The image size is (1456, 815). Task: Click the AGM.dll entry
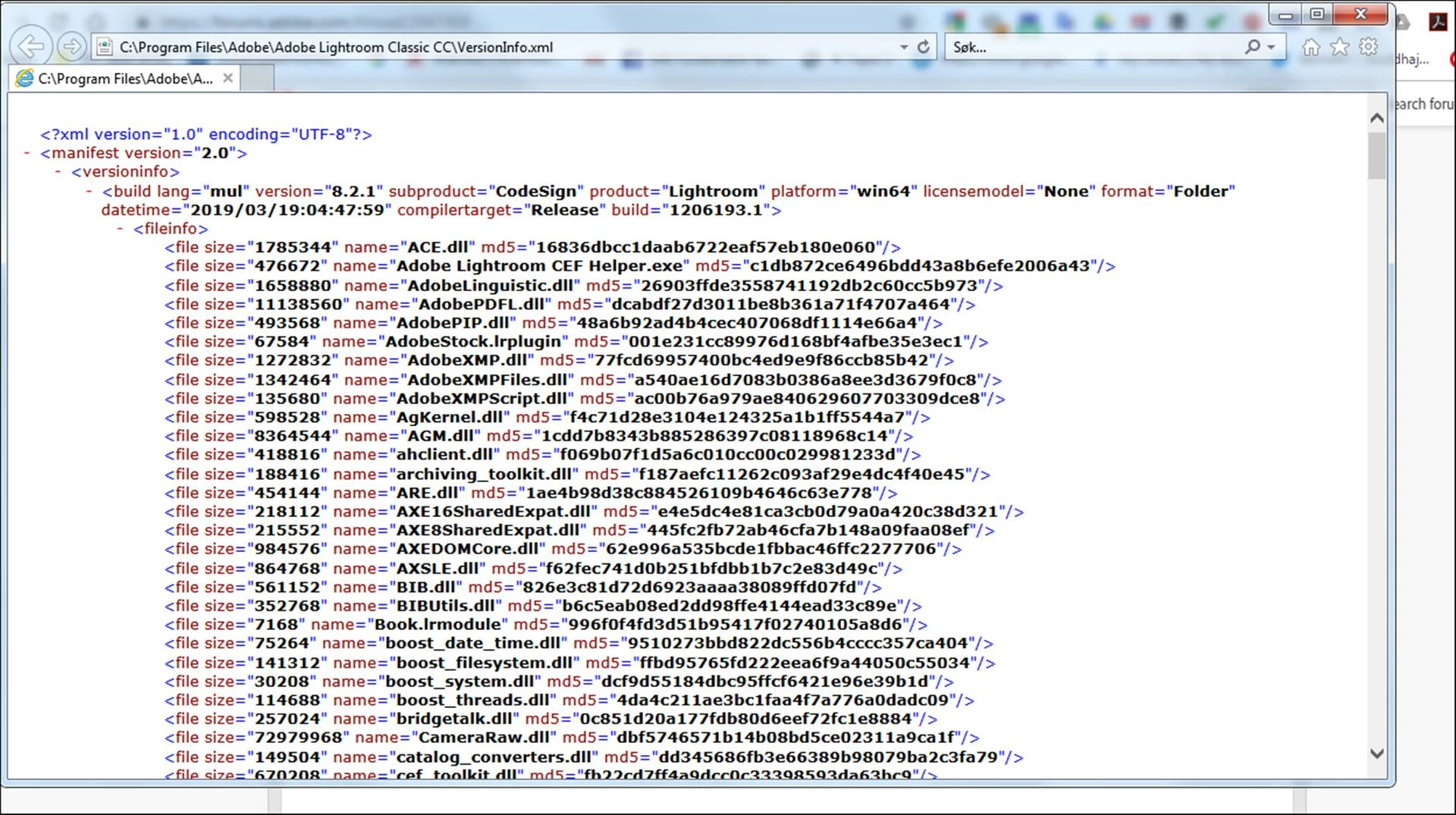tap(539, 436)
